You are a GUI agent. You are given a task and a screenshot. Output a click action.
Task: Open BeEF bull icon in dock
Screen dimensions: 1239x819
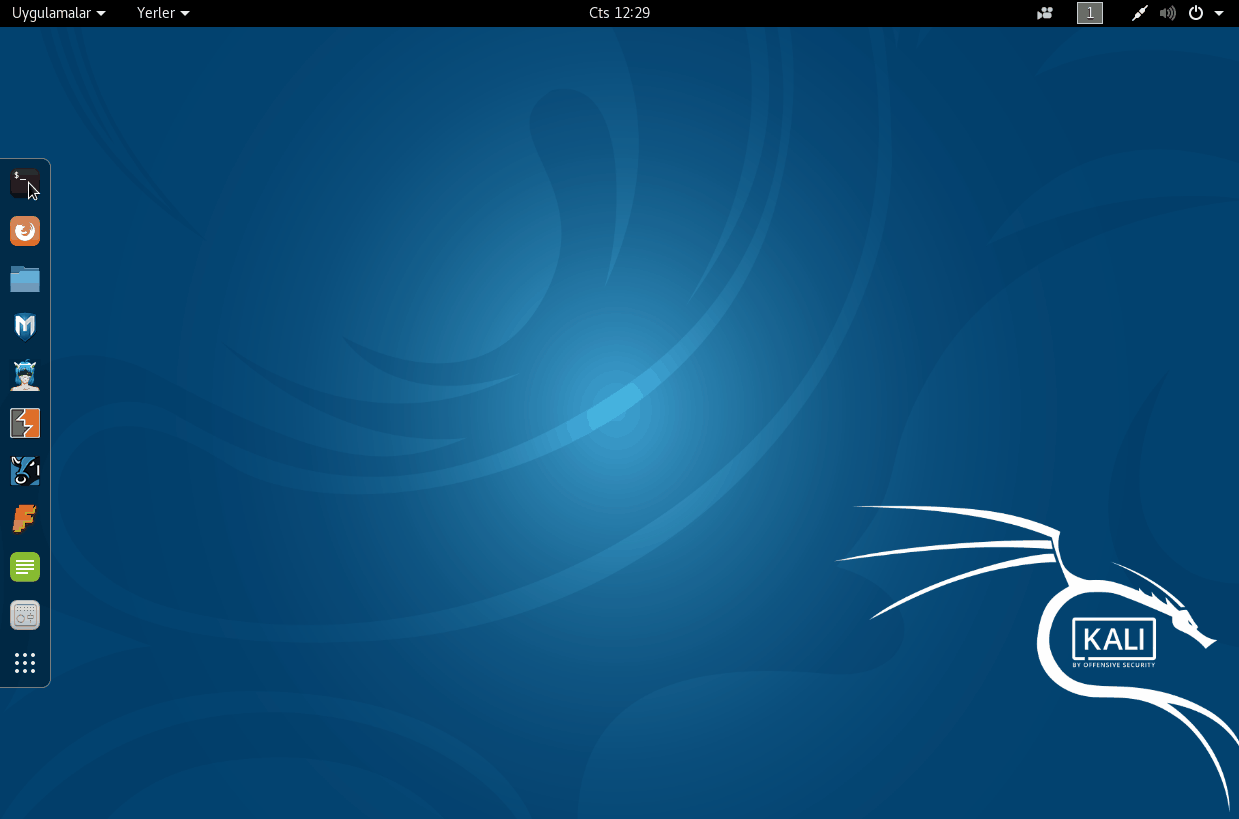pyautogui.click(x=25, y=471)
